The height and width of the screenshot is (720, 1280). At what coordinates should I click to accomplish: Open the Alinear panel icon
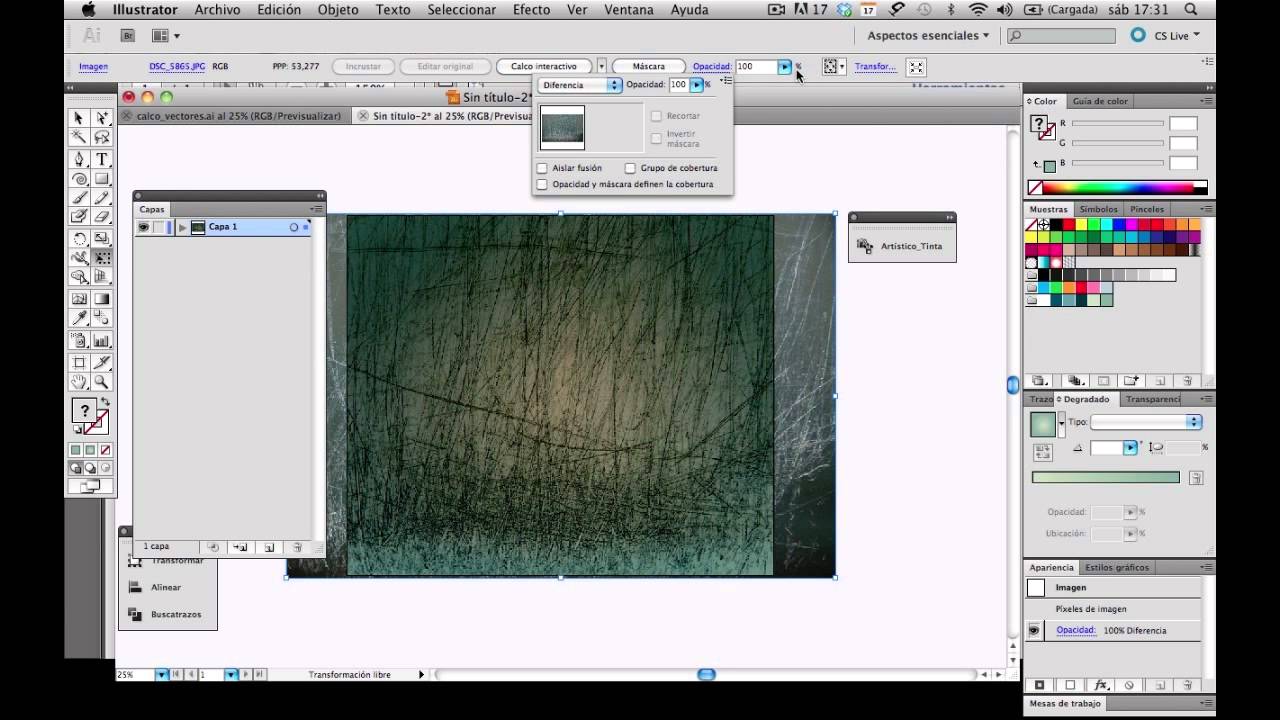135,587
